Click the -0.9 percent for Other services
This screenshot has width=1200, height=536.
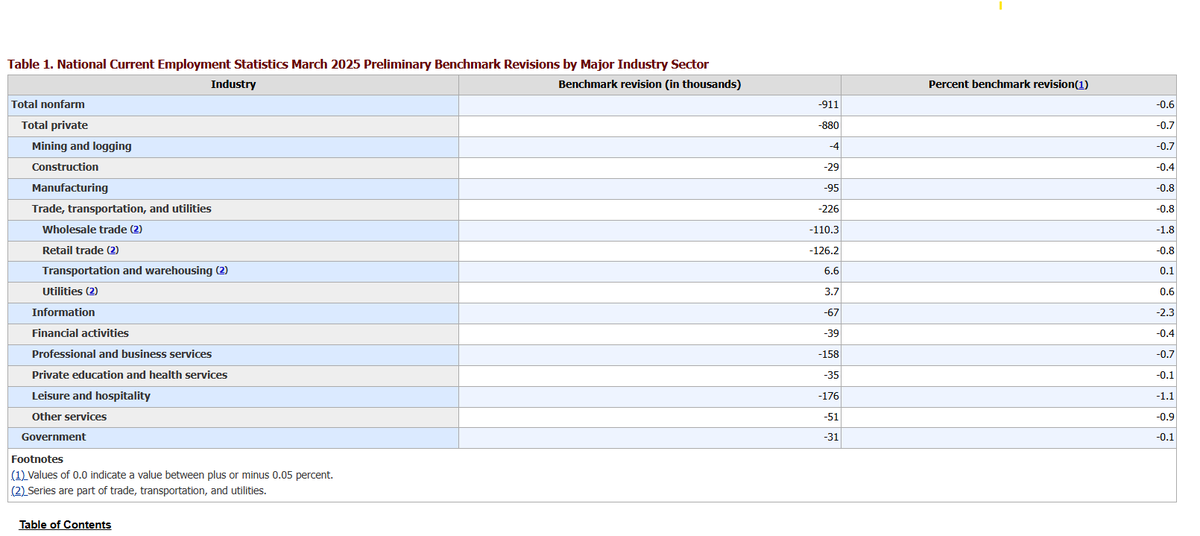coord(1165,417)
